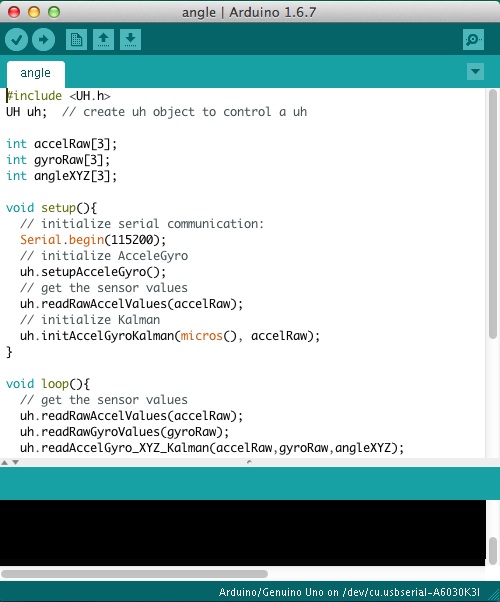This screenshot has width=500, height=602.
Task: Open a sketch using the up-arrow icon
Action: coord(103,39)
